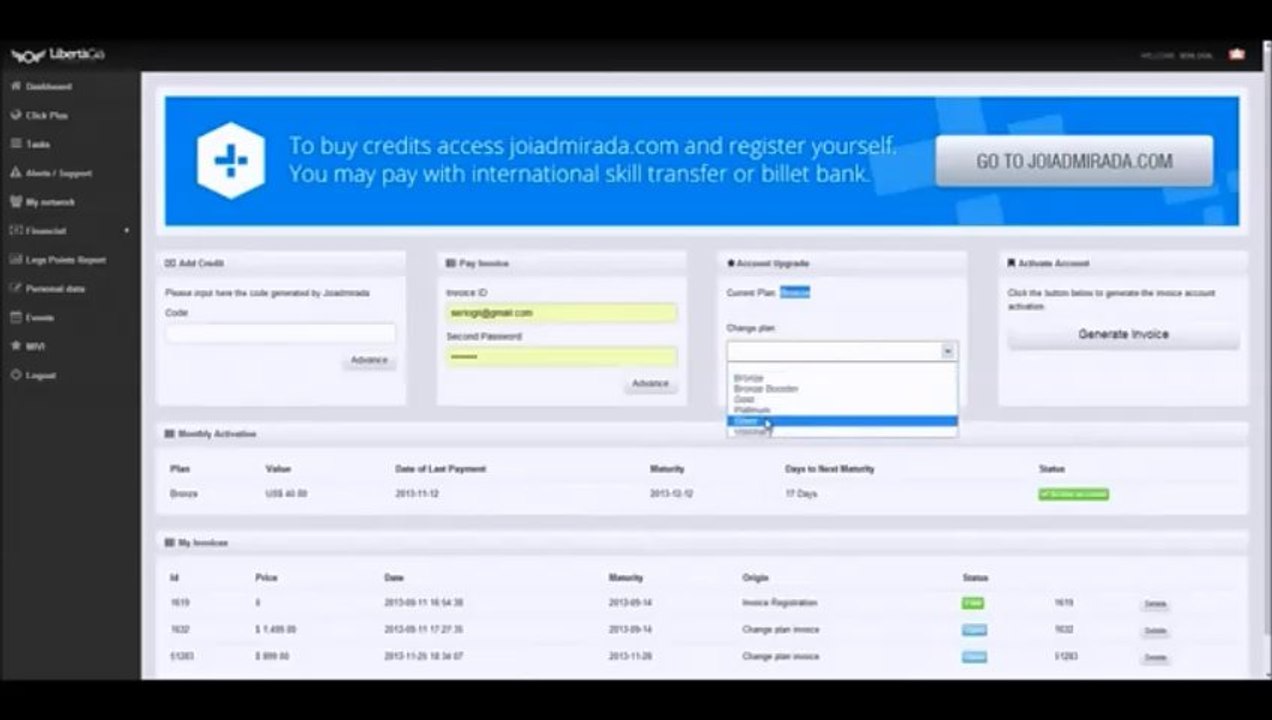The image size is (1272, 720).
Task: Open the Personal data edit icon
Action: pos(16,288)
